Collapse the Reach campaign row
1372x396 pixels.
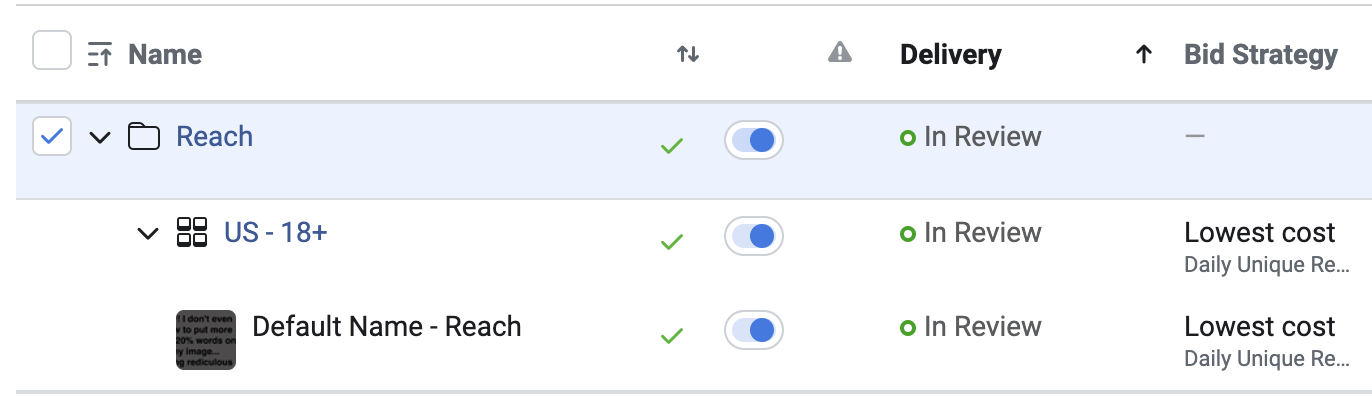click(99, 138)
